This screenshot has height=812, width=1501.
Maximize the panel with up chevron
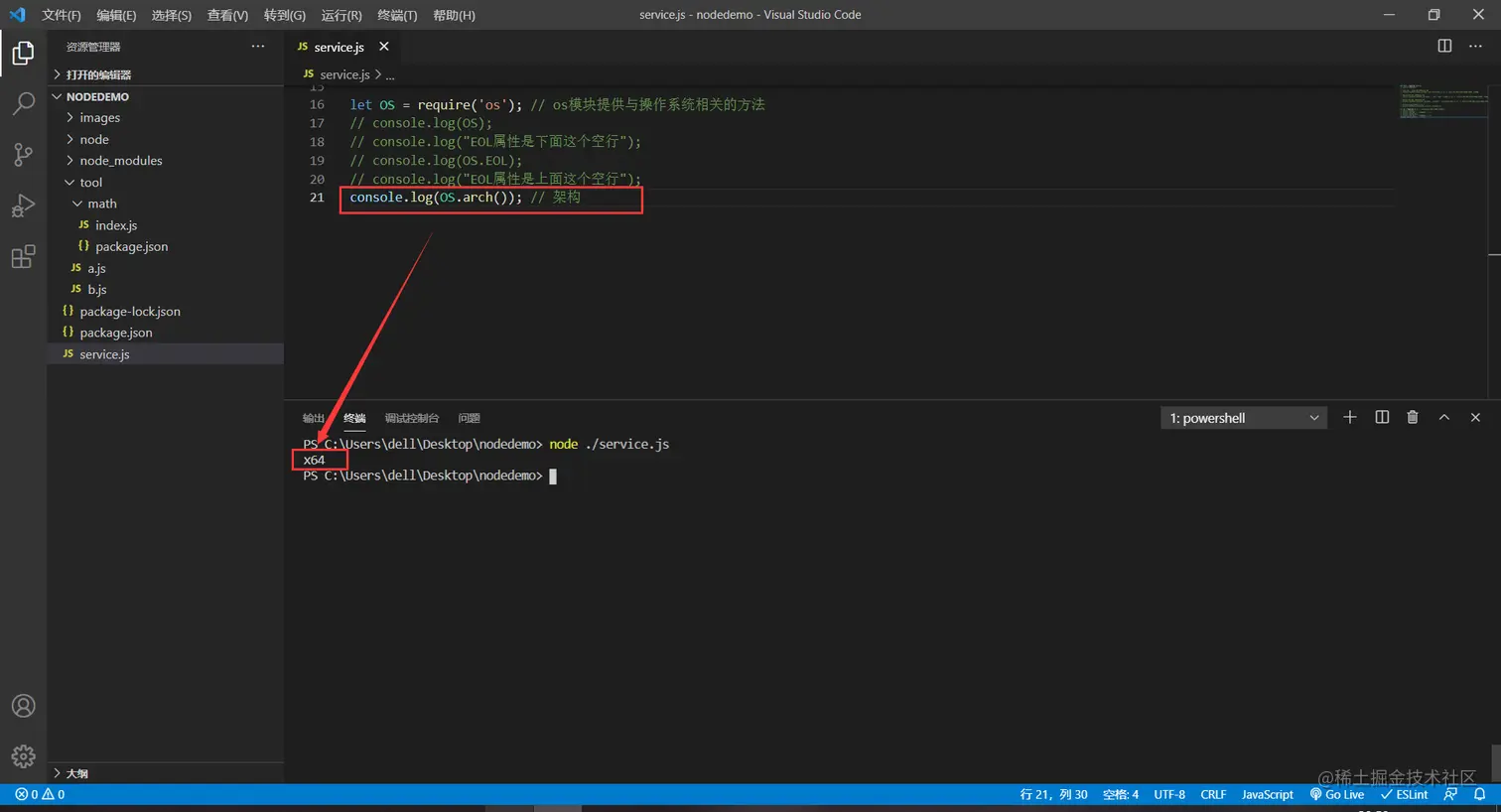pos(1444,418)
